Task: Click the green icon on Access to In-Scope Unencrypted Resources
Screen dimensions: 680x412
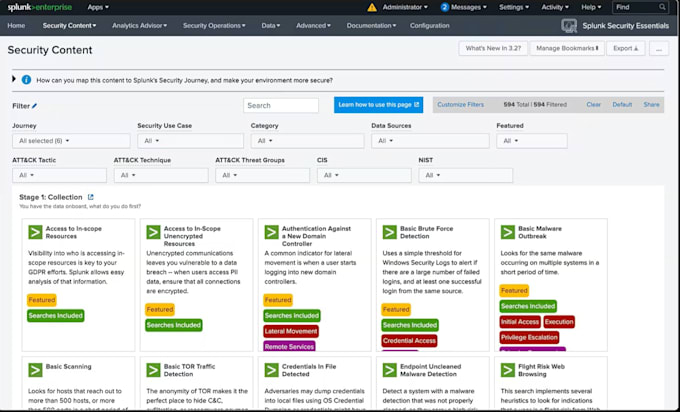Action: tap(153, 232)
